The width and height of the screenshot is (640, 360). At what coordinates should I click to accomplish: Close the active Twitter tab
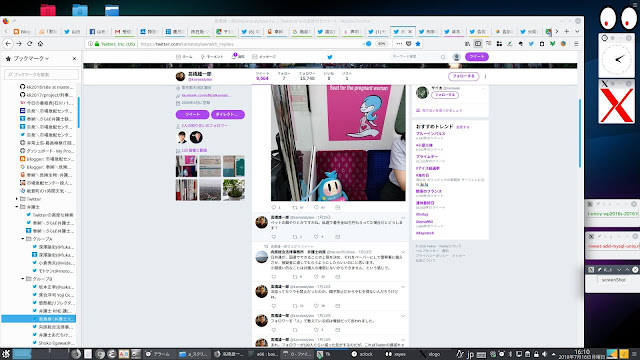(410, 31)
